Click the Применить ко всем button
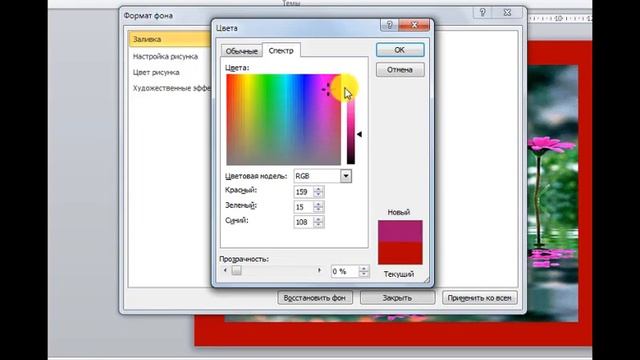The width and height of the screenshot is (640, 360). pyautogui.click(x=480, y=298)
